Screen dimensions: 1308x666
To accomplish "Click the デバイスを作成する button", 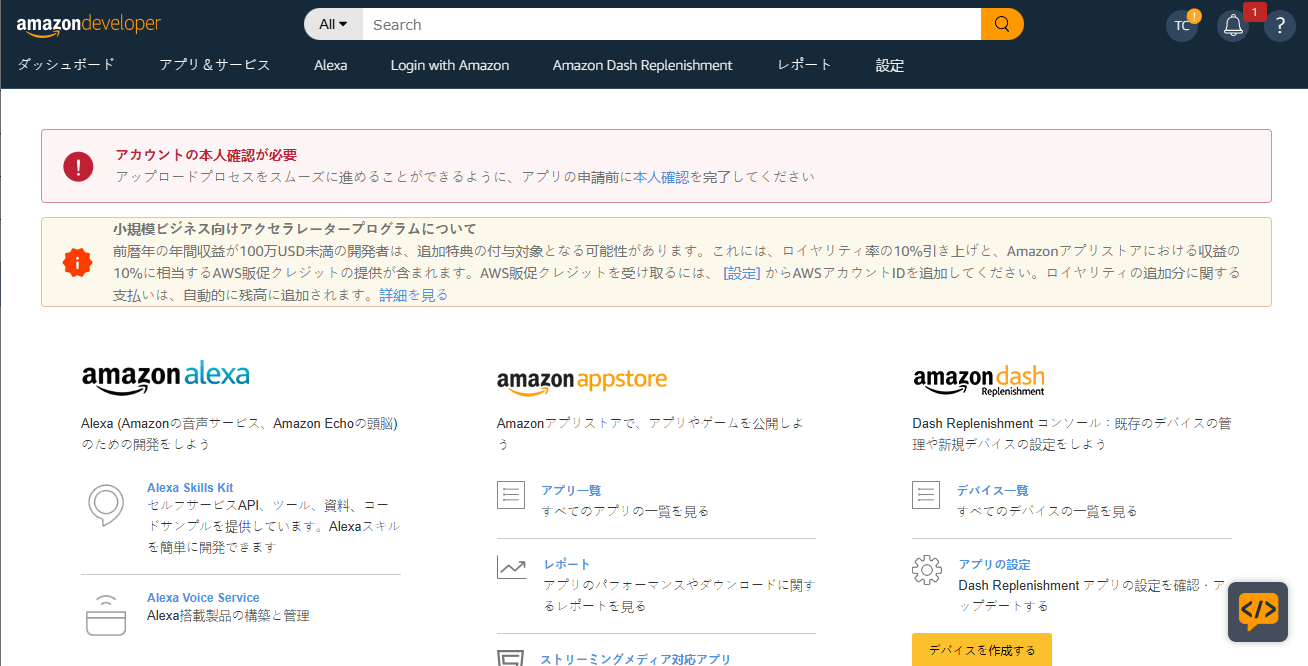I will pos(982,650).
